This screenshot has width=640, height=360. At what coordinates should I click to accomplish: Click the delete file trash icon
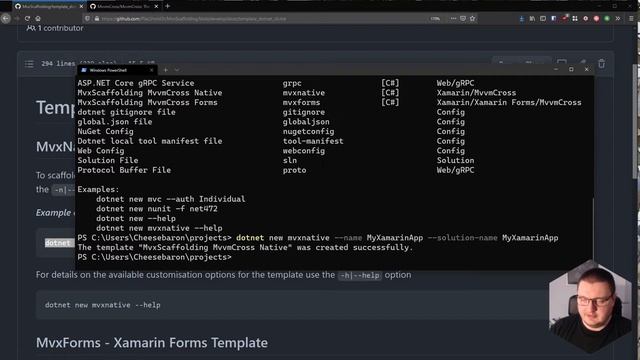pyautogui.click(x=602, y=64)
